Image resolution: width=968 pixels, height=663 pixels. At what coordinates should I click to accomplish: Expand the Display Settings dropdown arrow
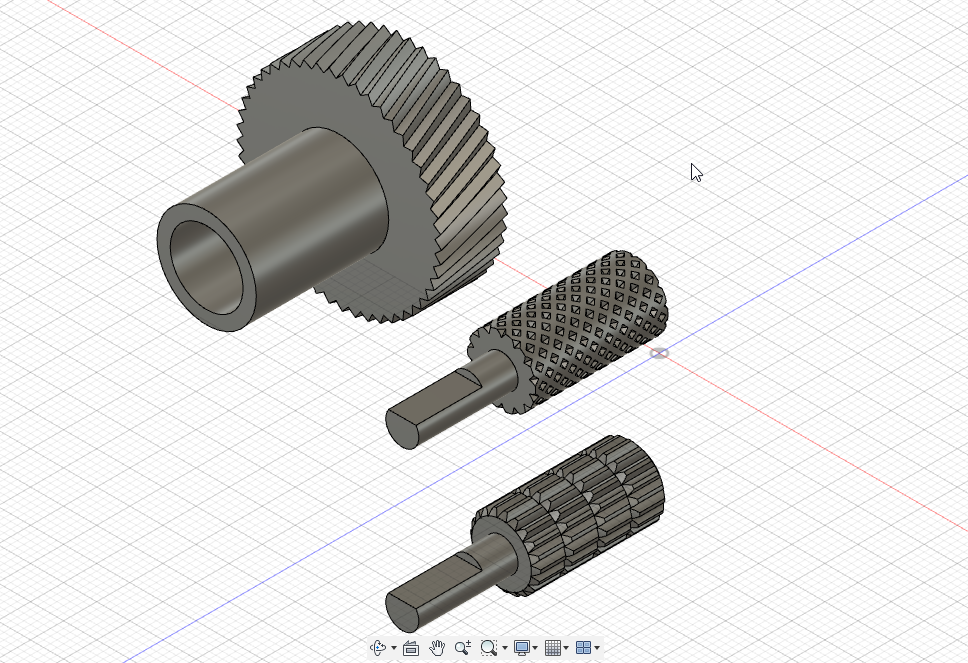coord(535,648)
